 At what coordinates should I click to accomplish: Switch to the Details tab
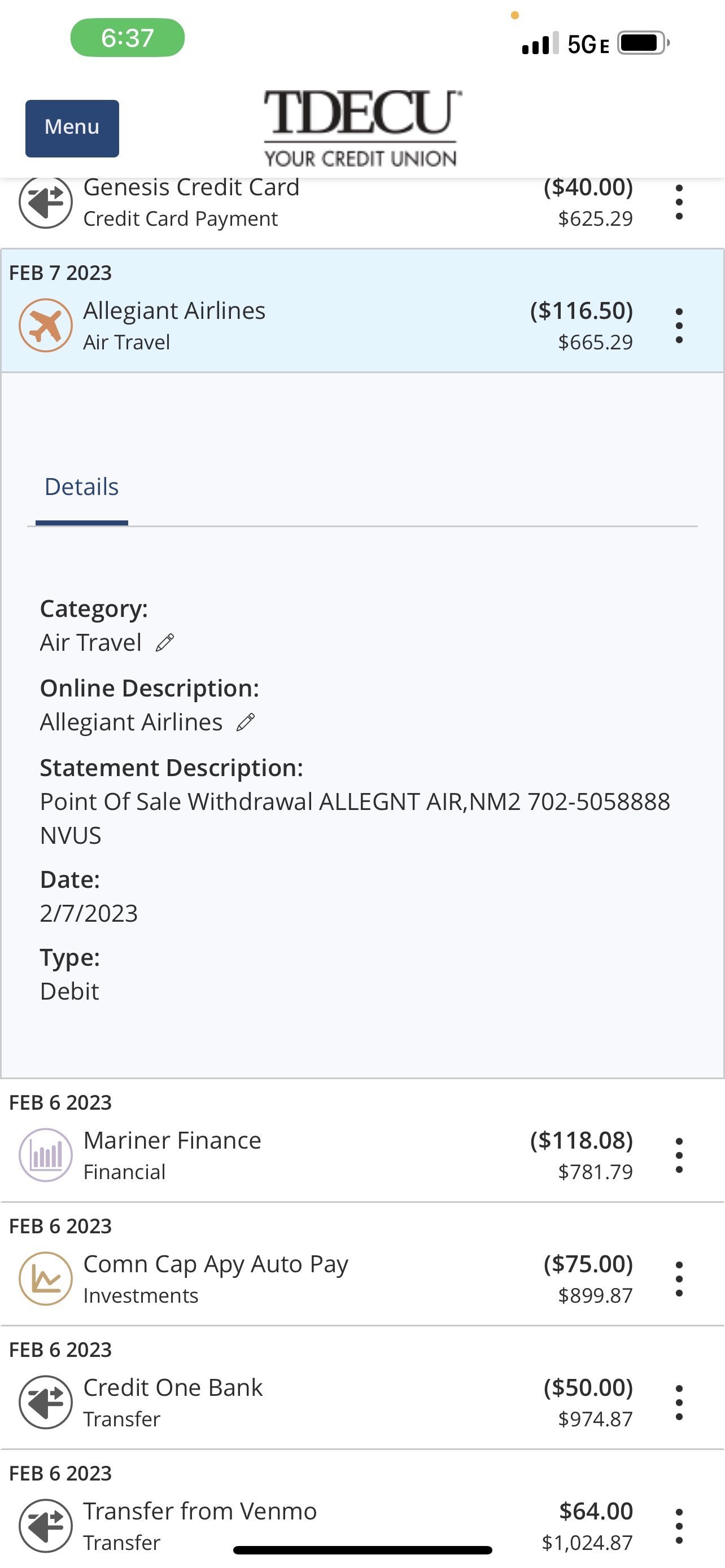(80, 486)
